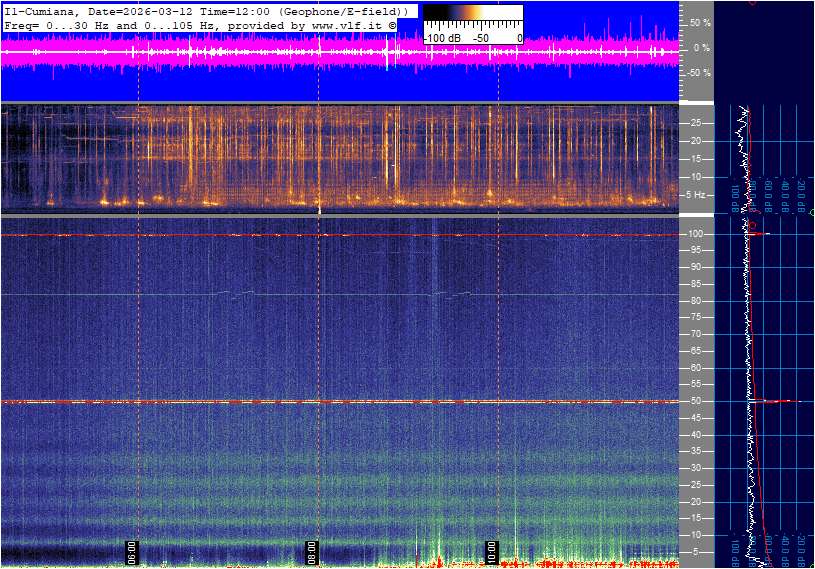Screen dimensions: 815x569
Task: Select the 10:00 time marker label
Action: pos(491,552)
